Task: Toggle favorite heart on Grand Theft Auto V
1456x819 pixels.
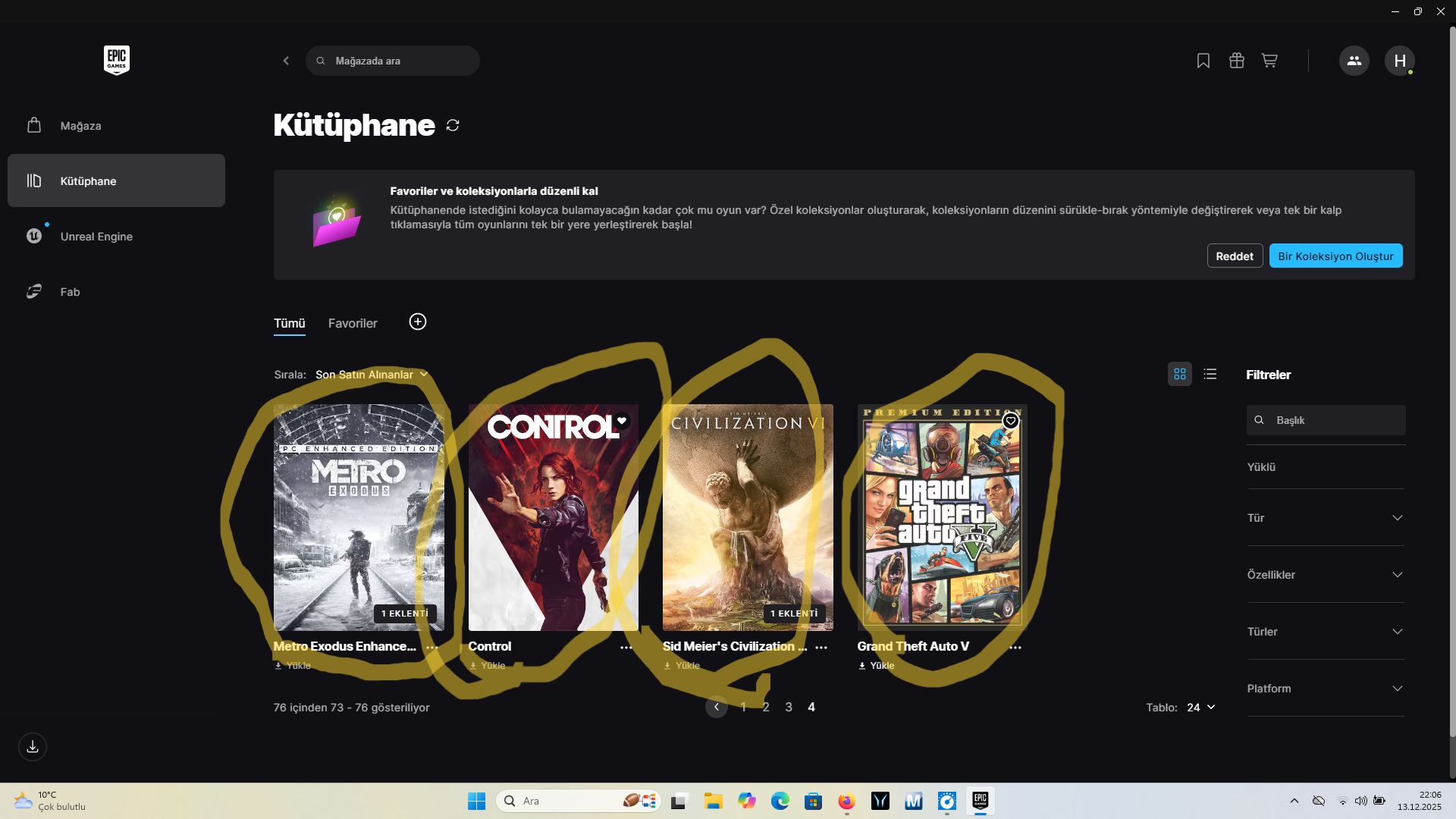Action: (x=1011, y=421)
